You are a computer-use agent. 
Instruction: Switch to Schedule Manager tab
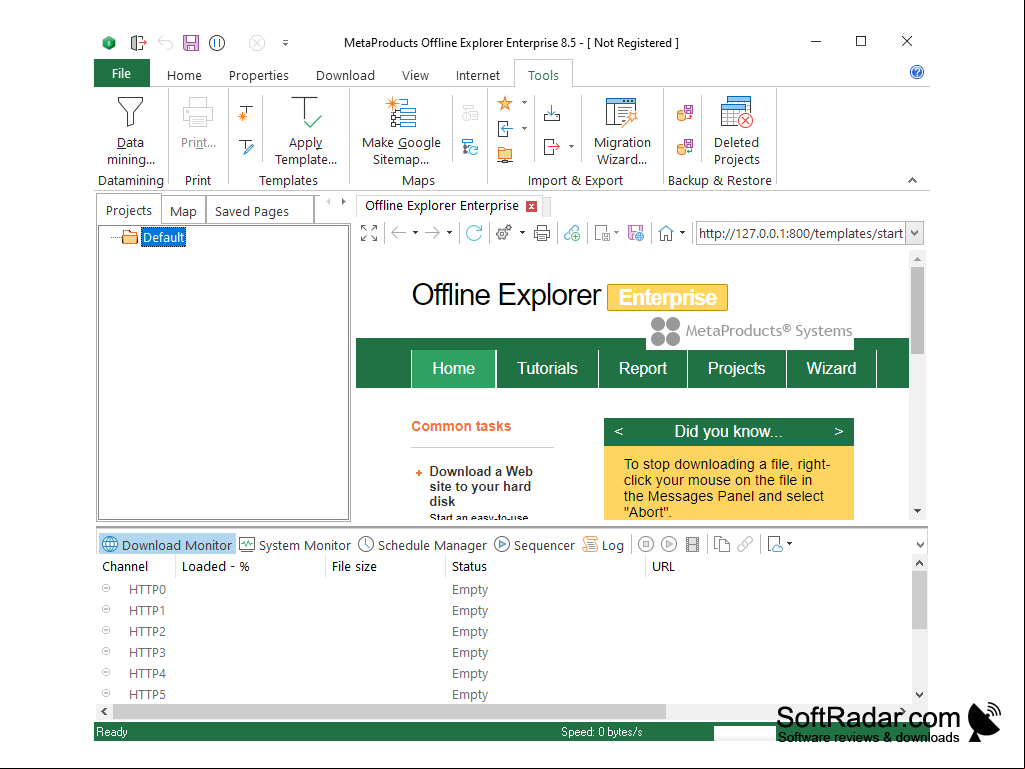click(422, 545)
